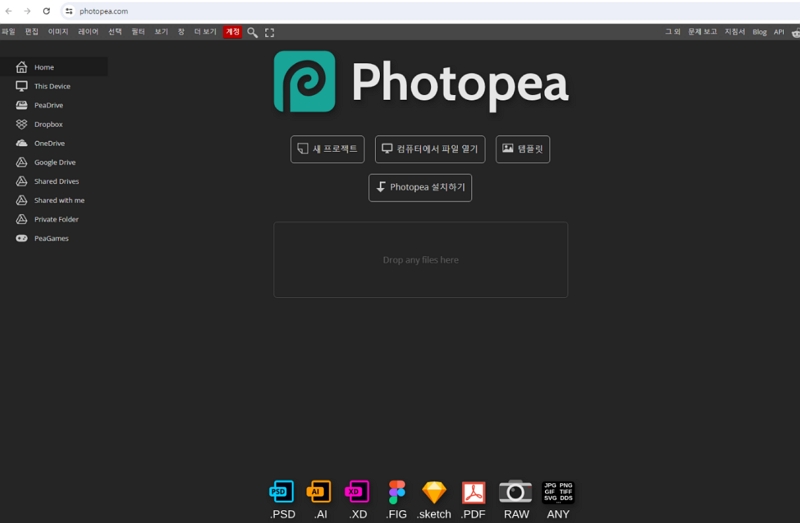This screenshot has height=523, width=800.
Task: Click the Private Folder icon
Action: [x=21, y=219]
